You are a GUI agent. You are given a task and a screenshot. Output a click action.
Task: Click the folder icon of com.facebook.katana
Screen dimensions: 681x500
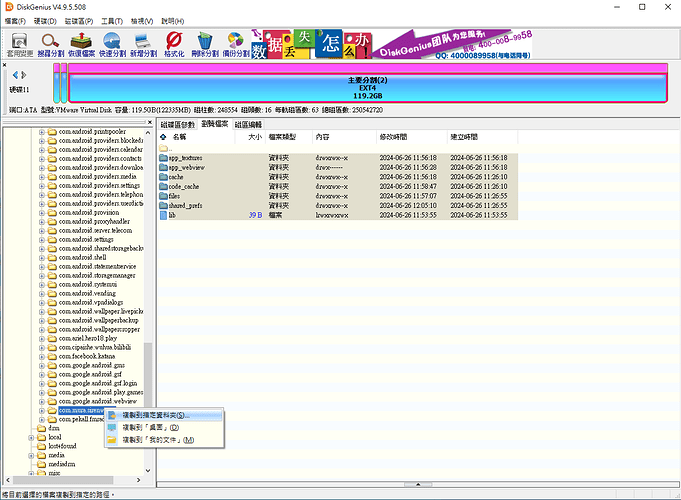[52, 356]
